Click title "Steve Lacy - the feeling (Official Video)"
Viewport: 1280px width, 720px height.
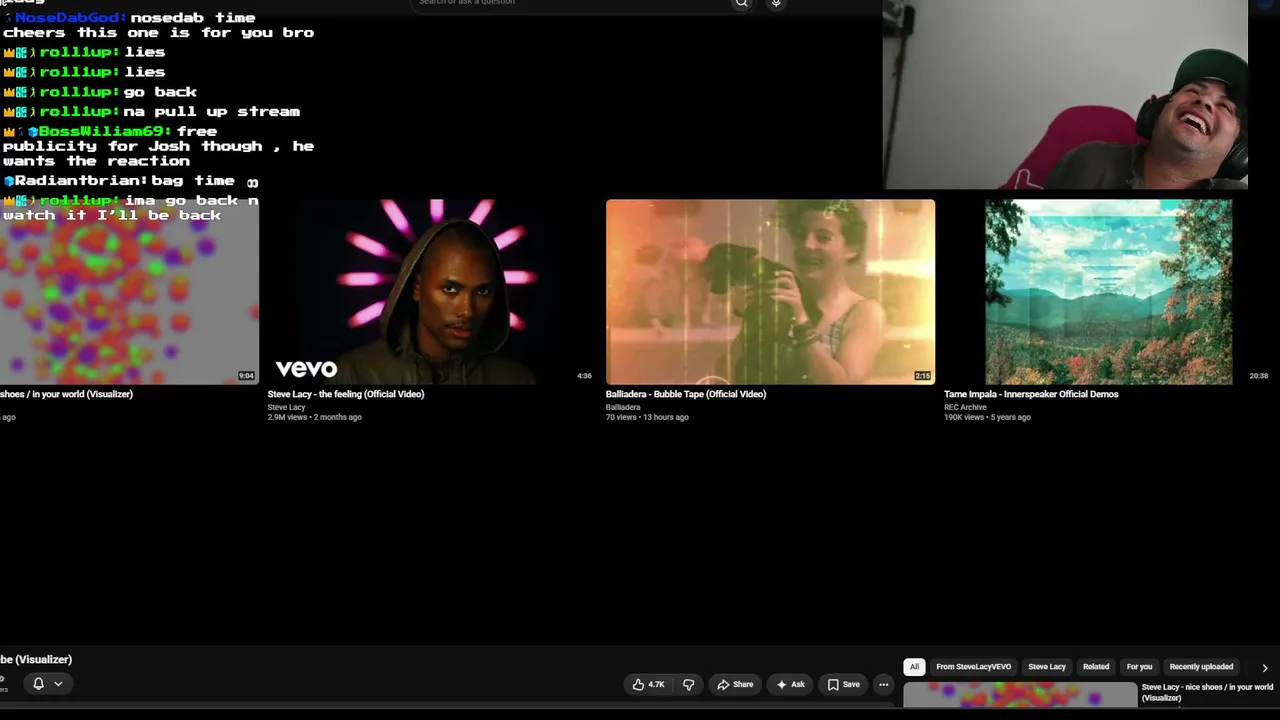click(x=346, y=394)
